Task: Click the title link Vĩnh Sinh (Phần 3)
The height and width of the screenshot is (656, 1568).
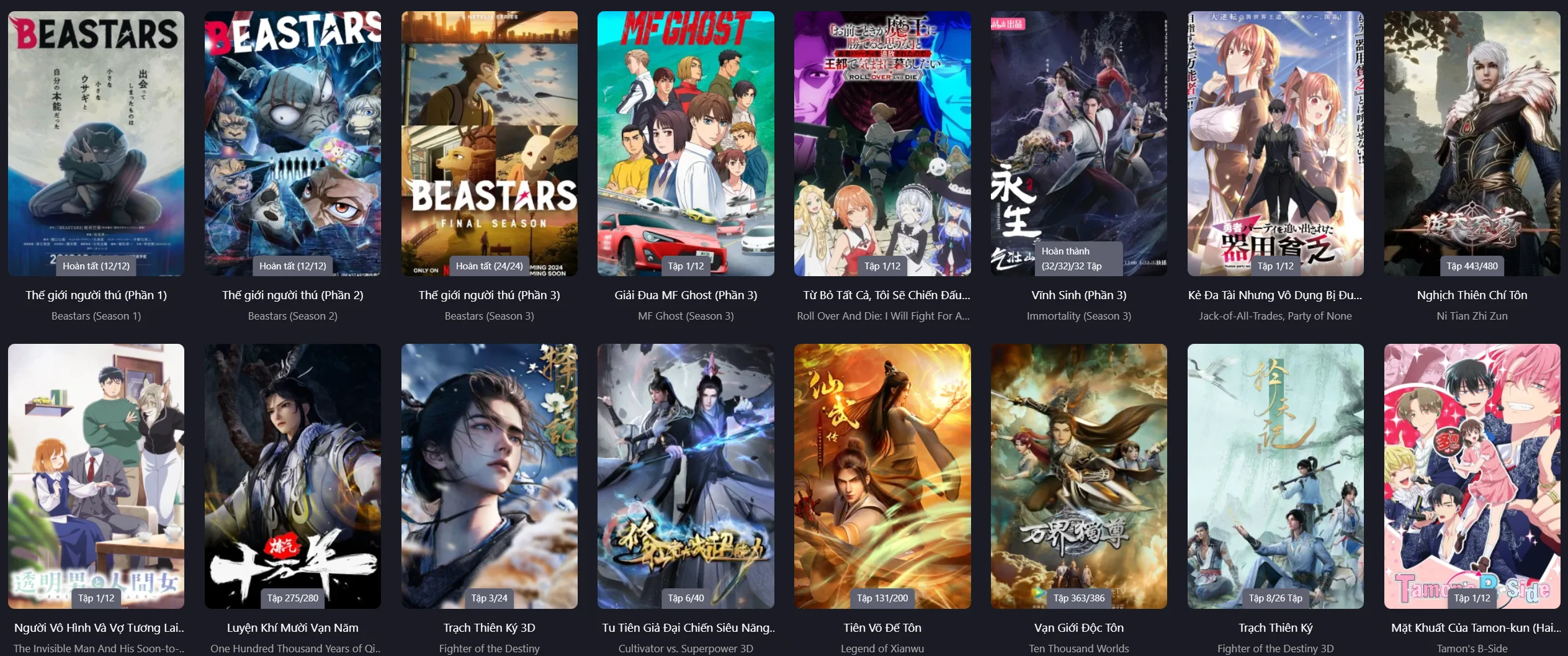Action: (1079, 295)
